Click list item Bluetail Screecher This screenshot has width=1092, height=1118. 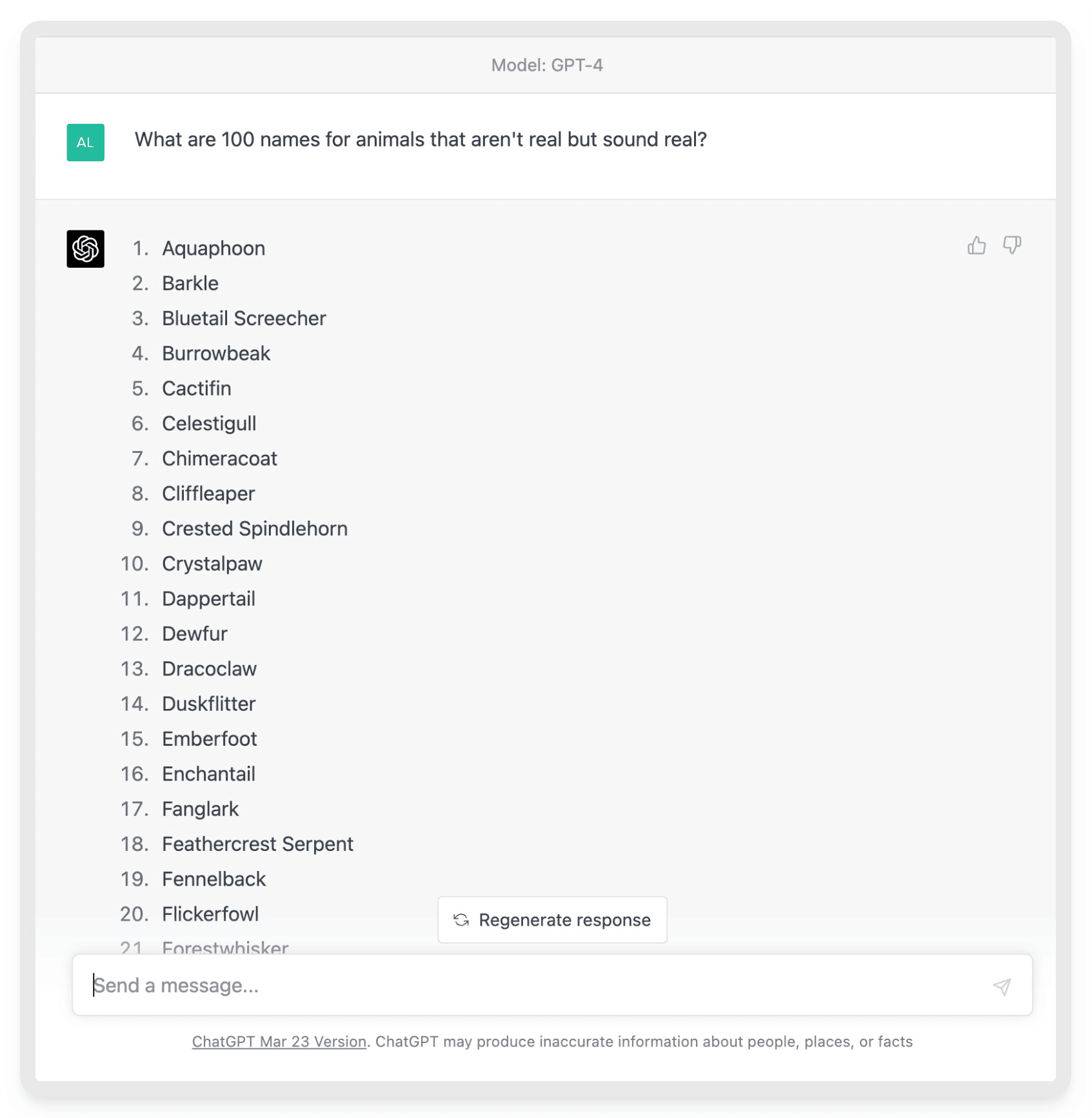click(244, 318)
